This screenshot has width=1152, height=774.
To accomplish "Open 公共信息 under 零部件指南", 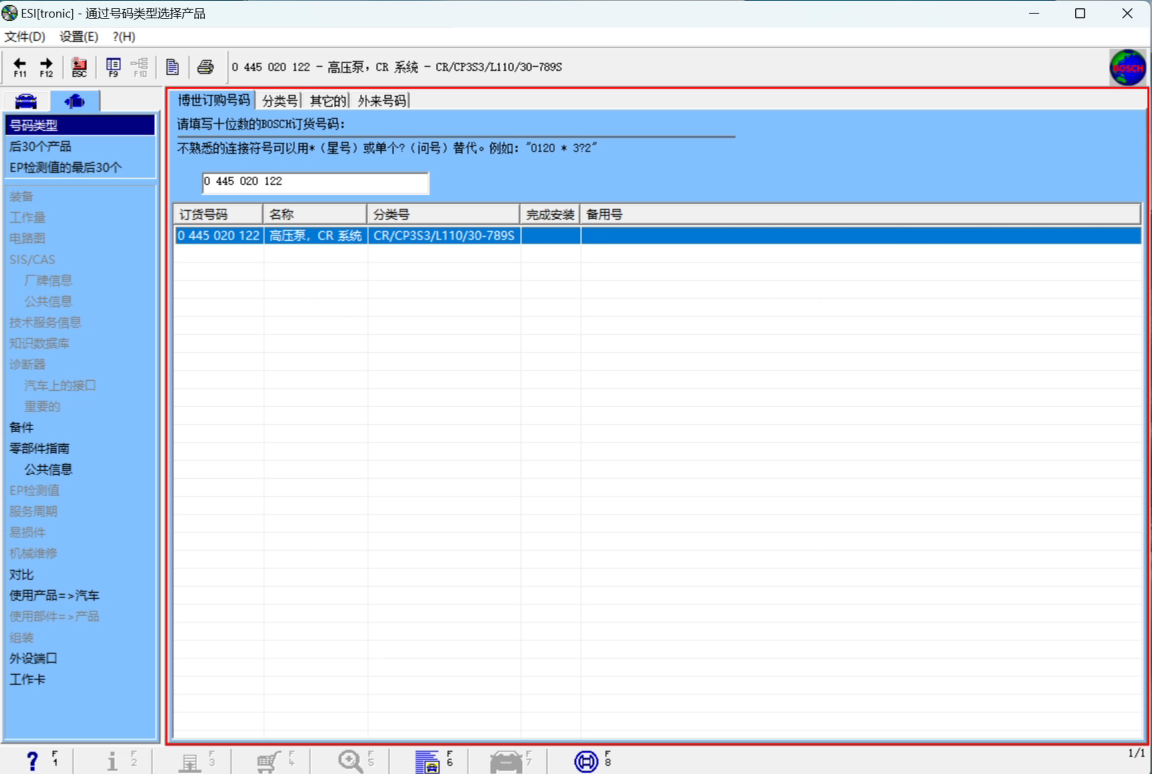I will [x=48, y=469].
